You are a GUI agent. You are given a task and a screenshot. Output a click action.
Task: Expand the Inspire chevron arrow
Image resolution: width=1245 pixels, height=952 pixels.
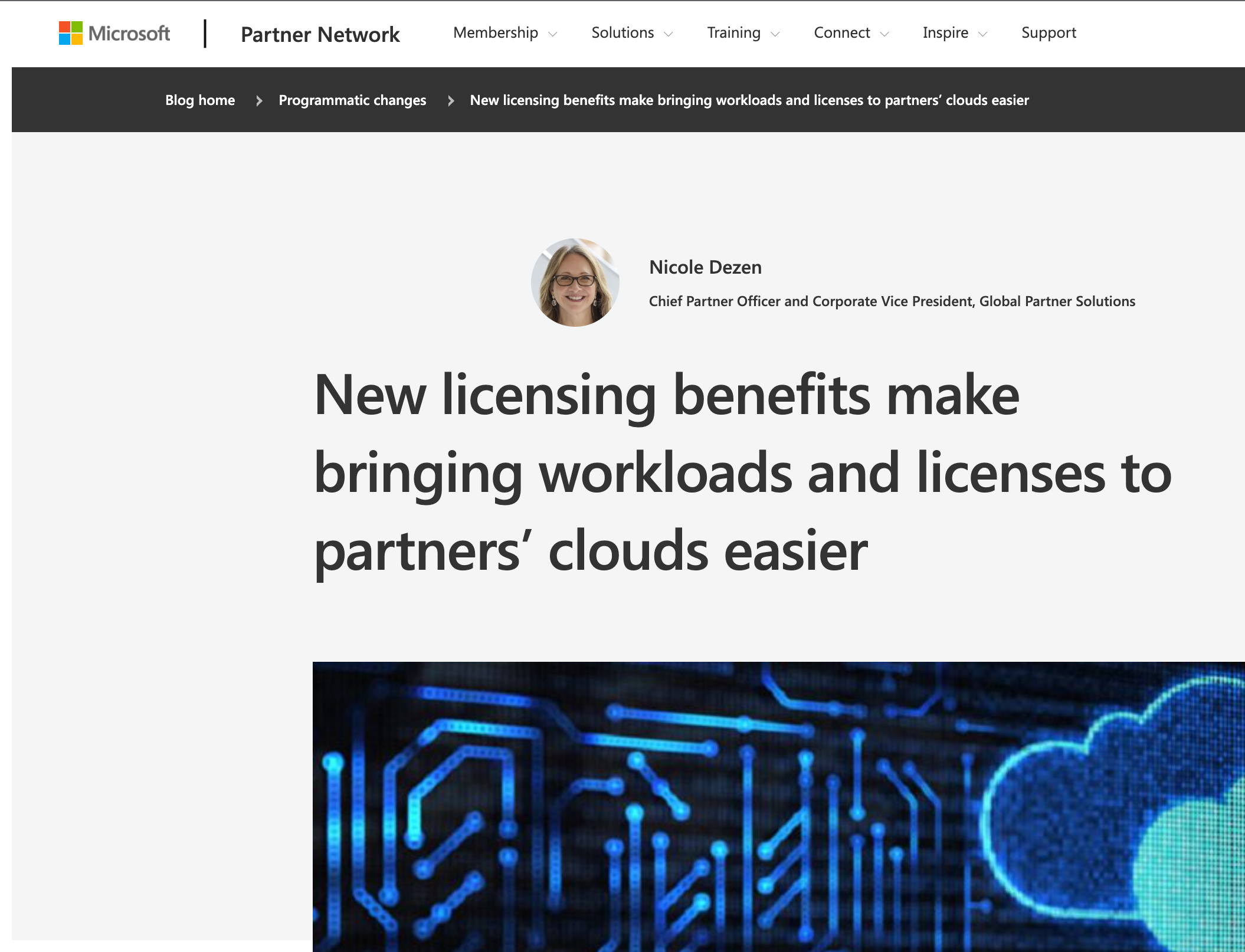pyautogui.click(x=983, y=34)
